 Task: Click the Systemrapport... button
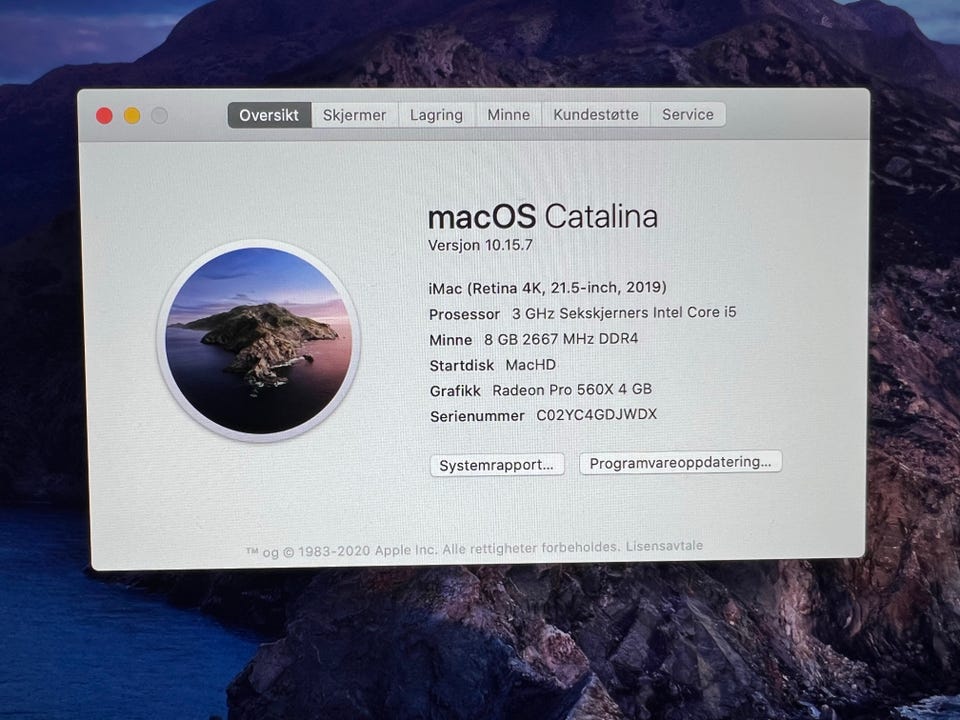pos(497,465)
